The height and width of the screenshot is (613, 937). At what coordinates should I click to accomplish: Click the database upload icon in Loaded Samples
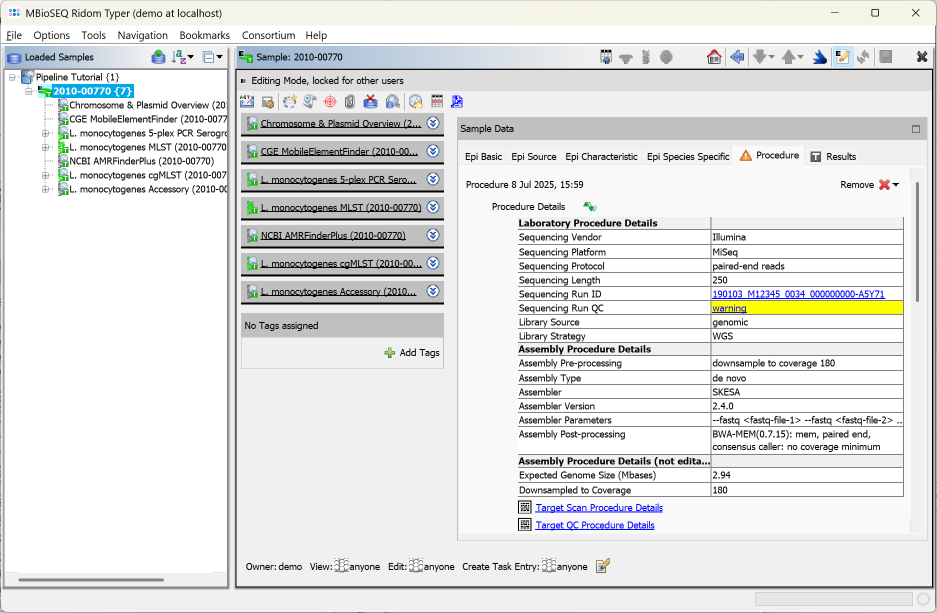158,57
